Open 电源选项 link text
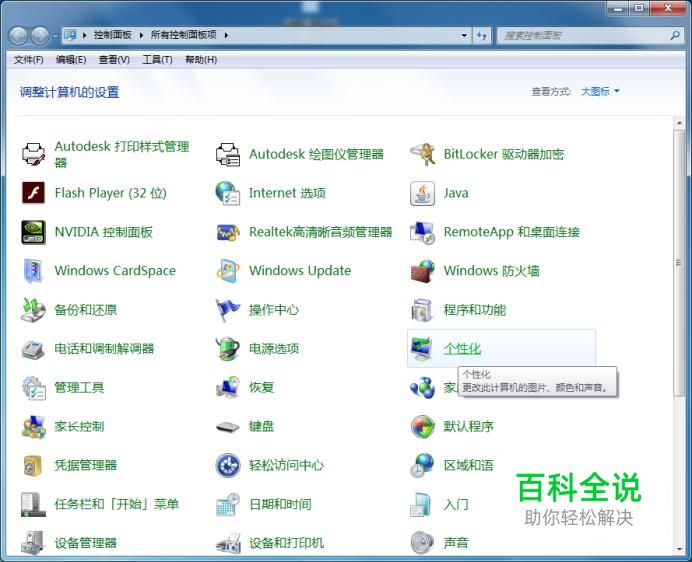This screenshot has height=562, width=692. point(274,349)
